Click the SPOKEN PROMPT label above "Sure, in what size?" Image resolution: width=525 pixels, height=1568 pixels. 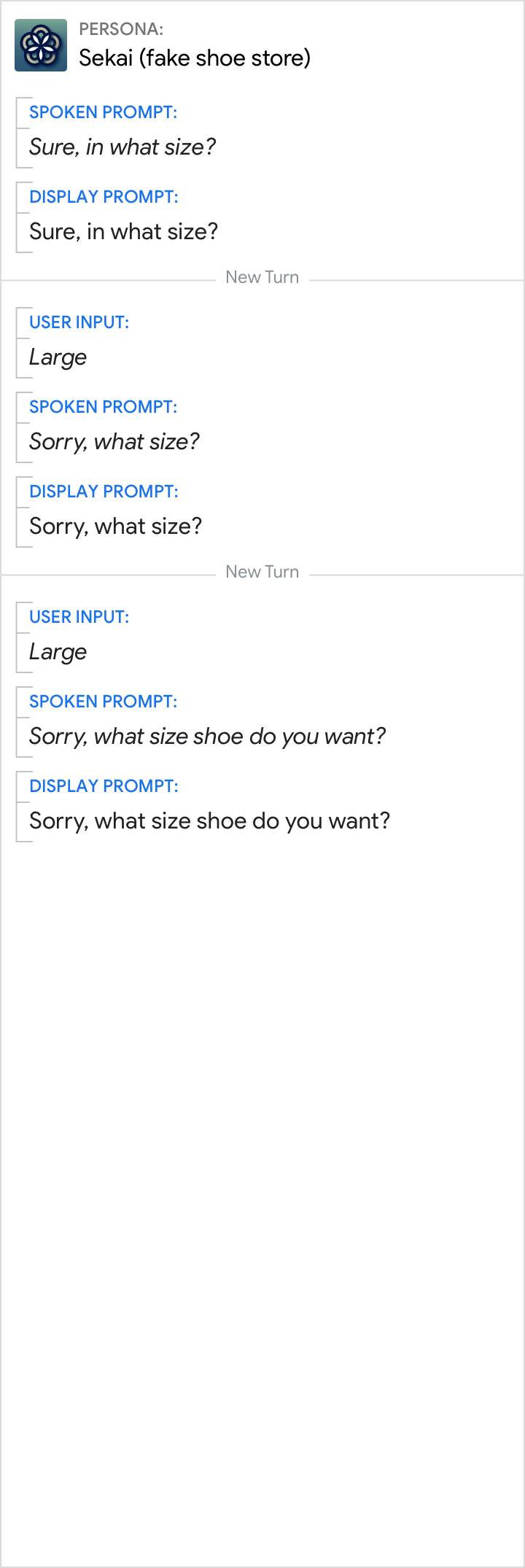(x=103, y=112)
